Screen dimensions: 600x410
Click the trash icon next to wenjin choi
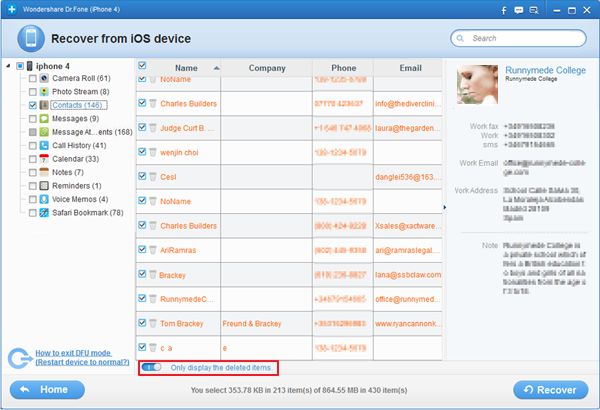(153, 152)
